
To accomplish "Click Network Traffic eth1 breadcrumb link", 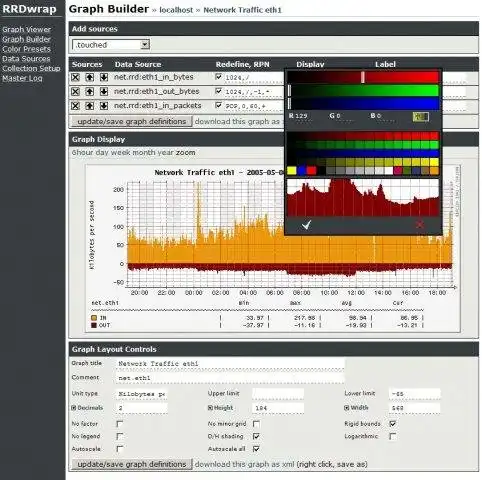I will pos(242,10).
